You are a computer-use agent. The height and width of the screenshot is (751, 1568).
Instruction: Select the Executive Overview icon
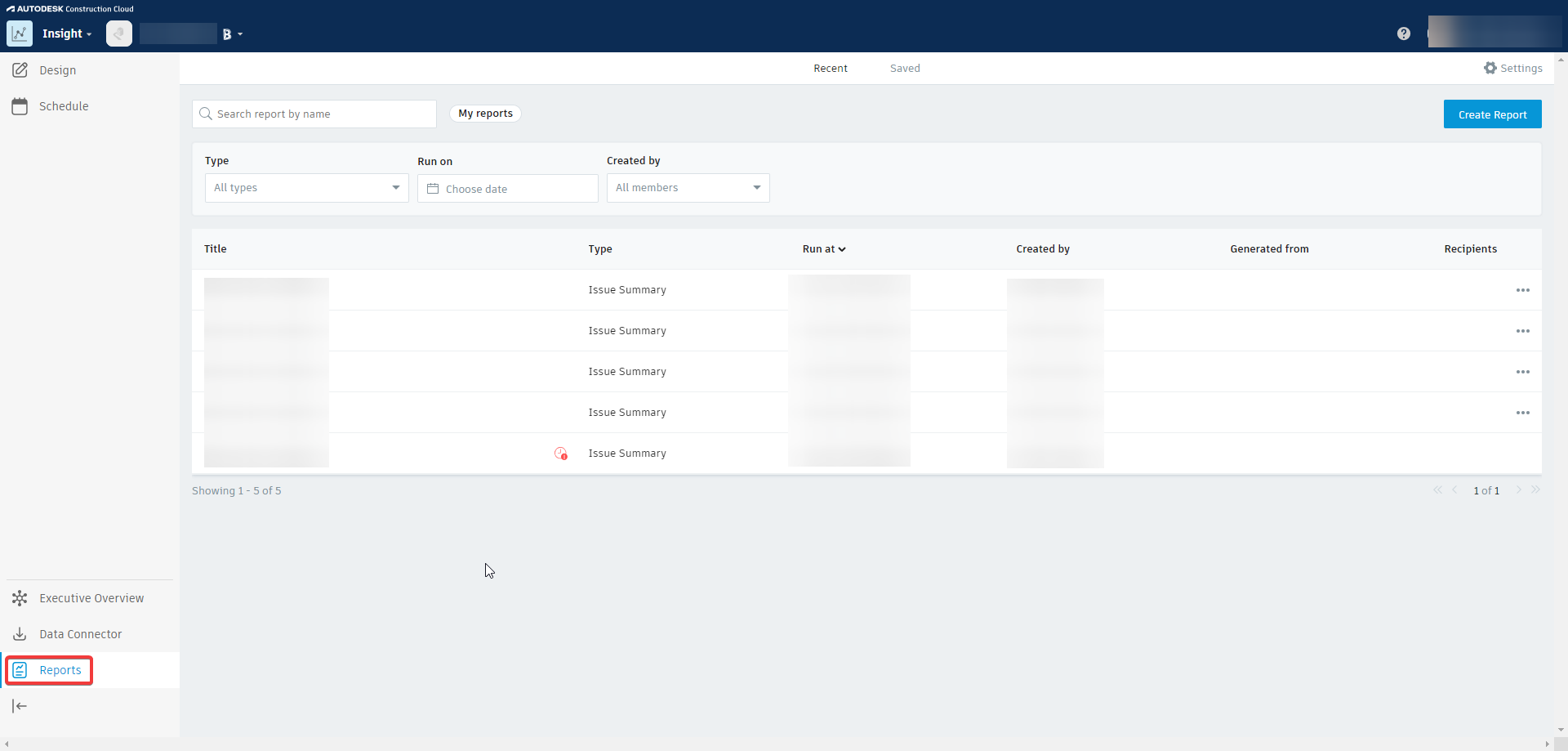coord(20,597)
